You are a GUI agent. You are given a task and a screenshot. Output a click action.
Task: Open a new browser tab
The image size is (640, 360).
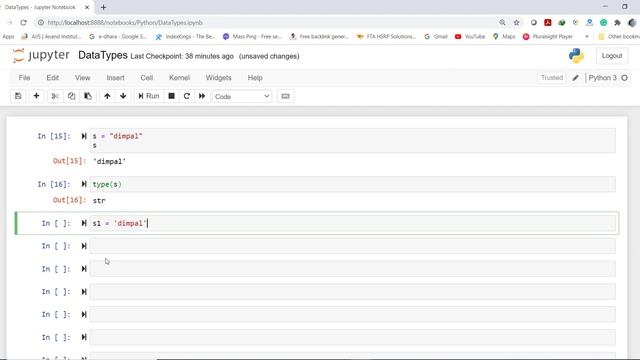coord(103,7)
